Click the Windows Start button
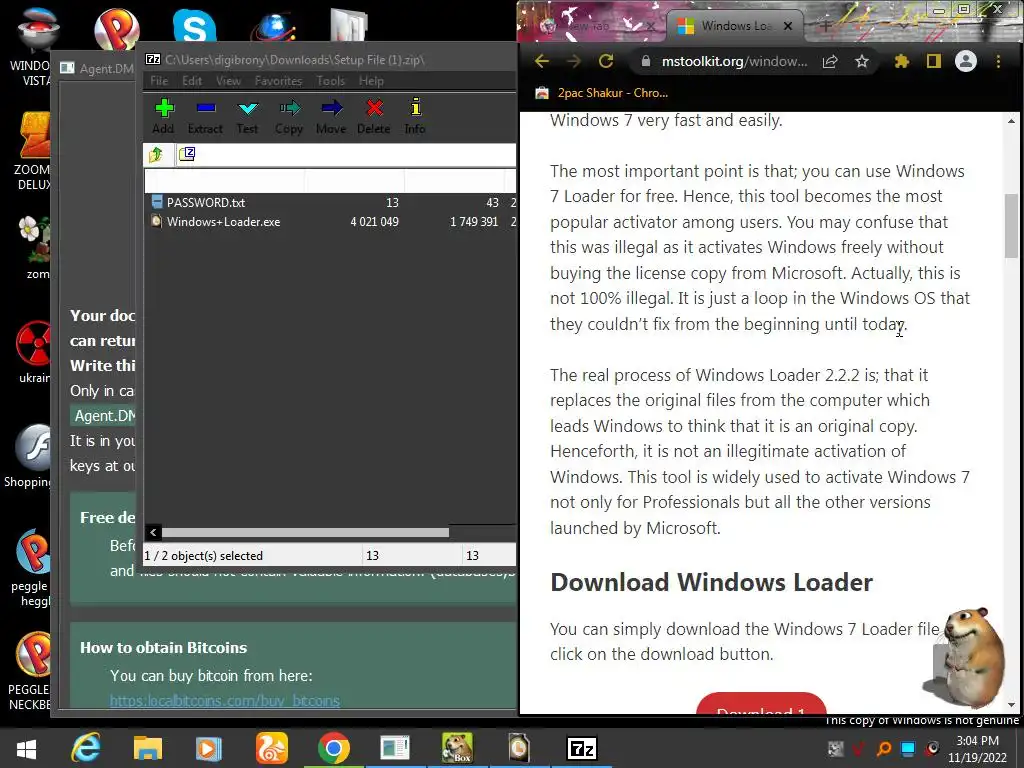1024x768 pixels. tap(27, 748)
